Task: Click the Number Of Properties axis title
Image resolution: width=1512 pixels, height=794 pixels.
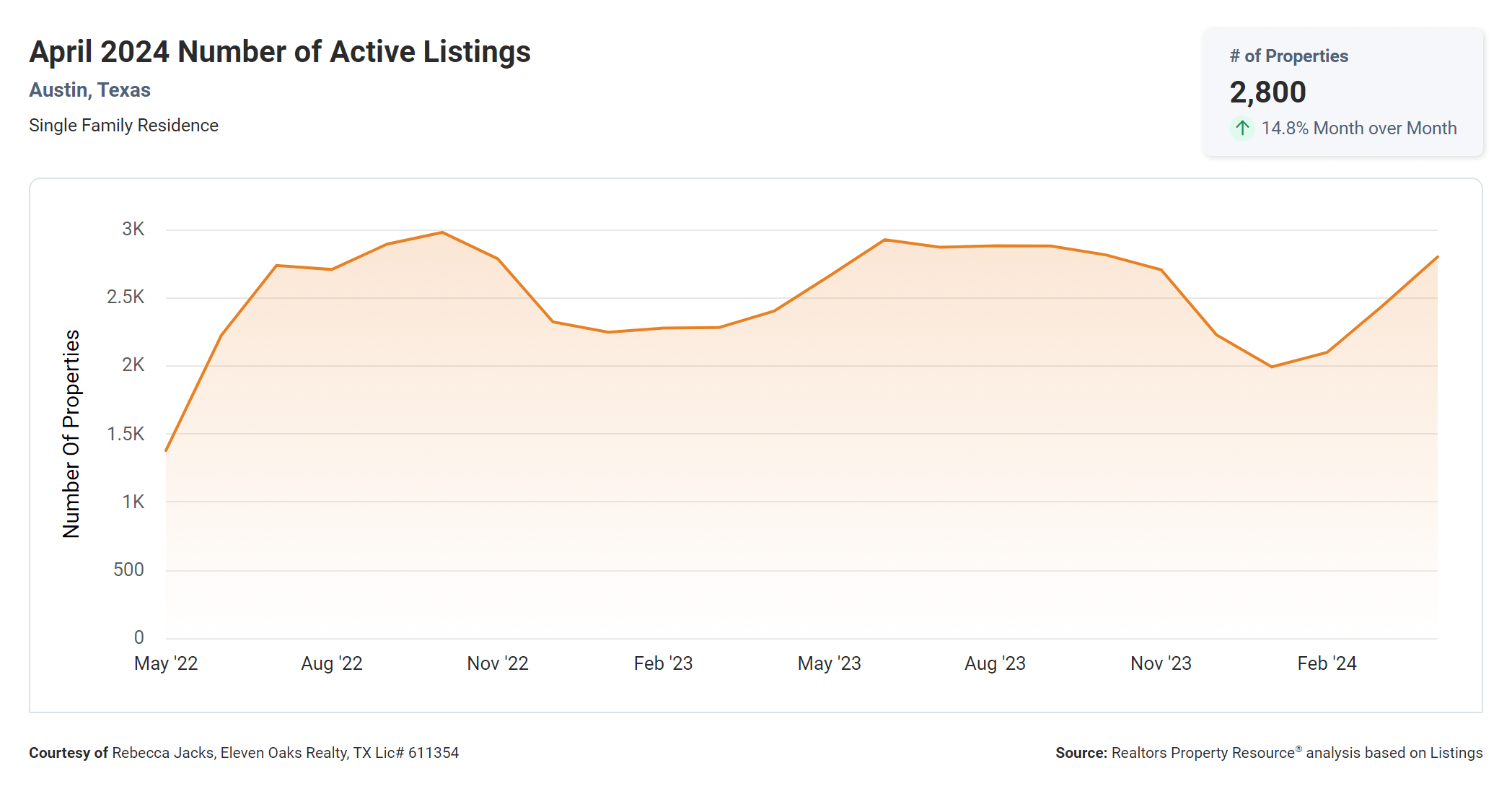Action: (71, 434)
